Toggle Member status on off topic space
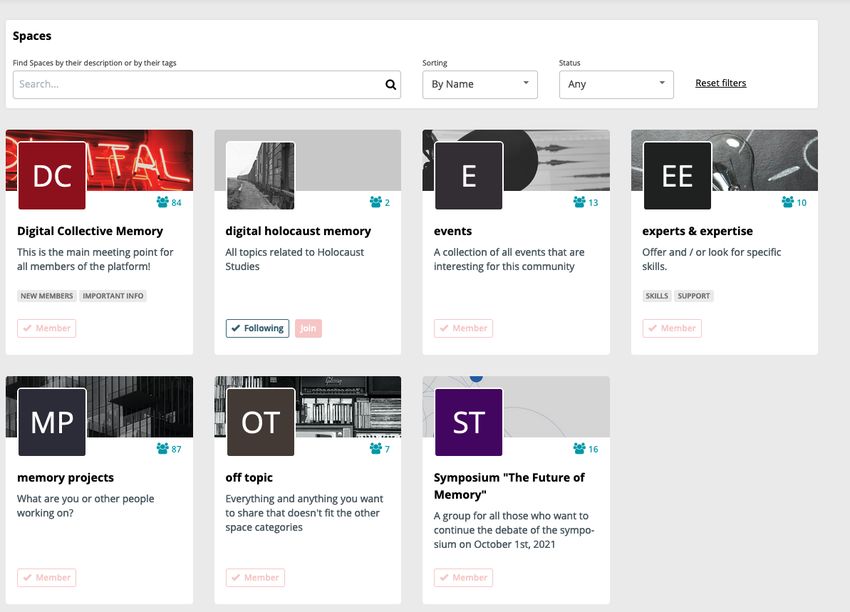Image resolution: width=850 pixels, height=612 pixels. click(255, 577)
